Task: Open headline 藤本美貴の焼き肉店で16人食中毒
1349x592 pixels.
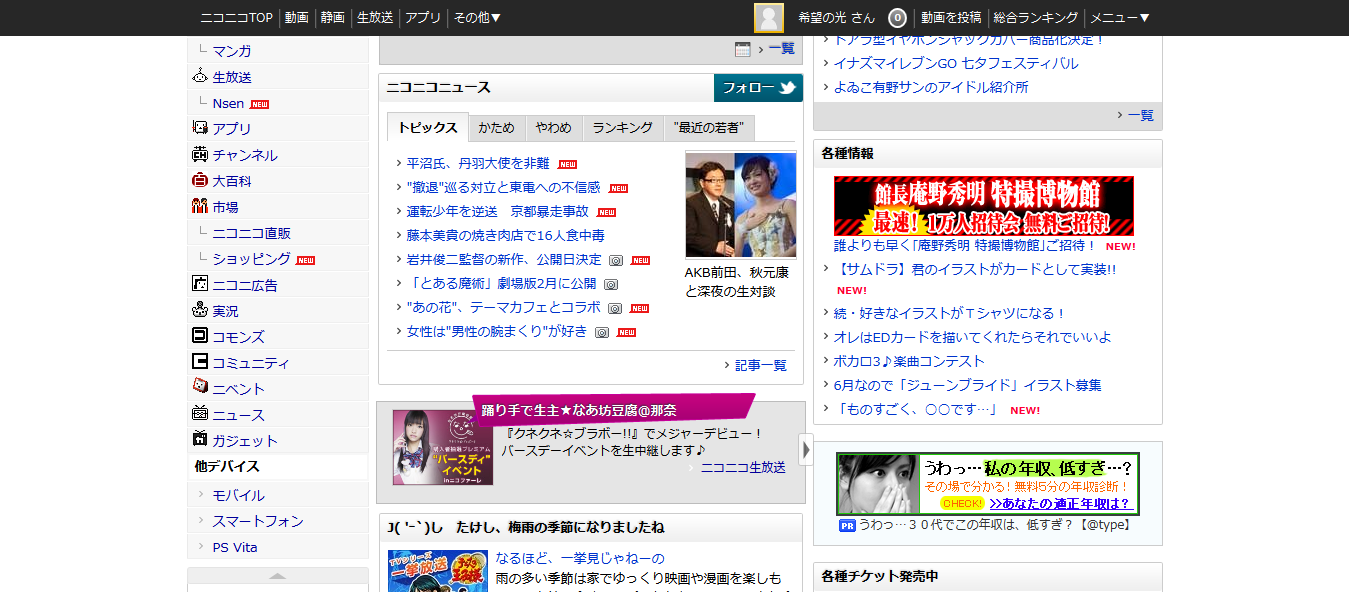Action: pos(506,235)
